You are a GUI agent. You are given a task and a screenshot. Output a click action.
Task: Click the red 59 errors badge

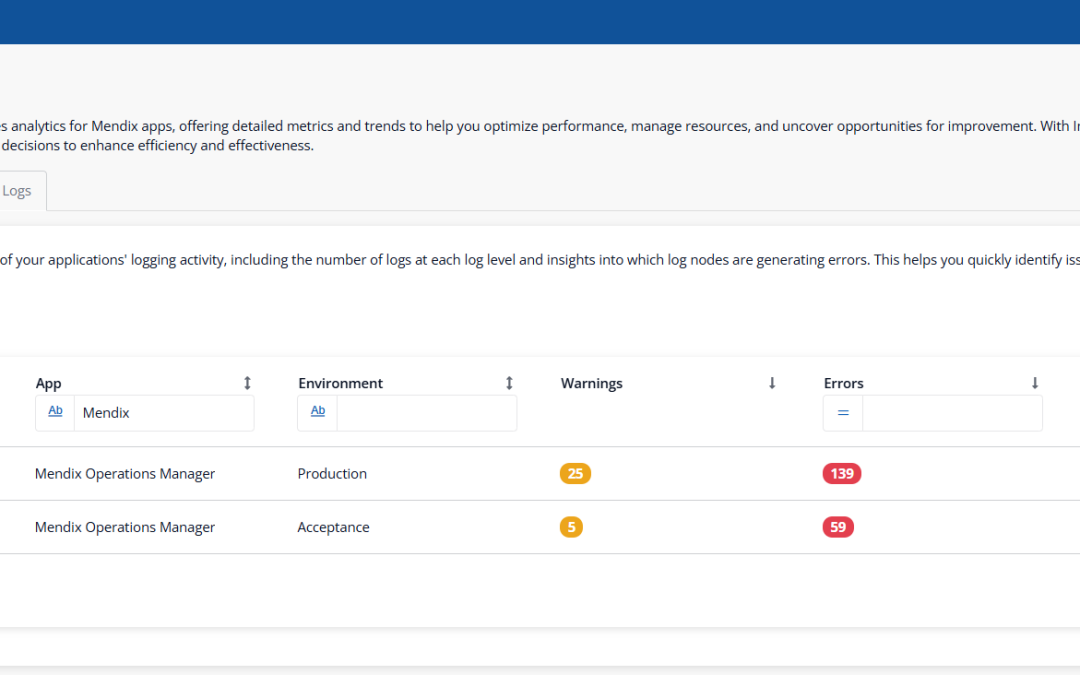coord(838,527)
